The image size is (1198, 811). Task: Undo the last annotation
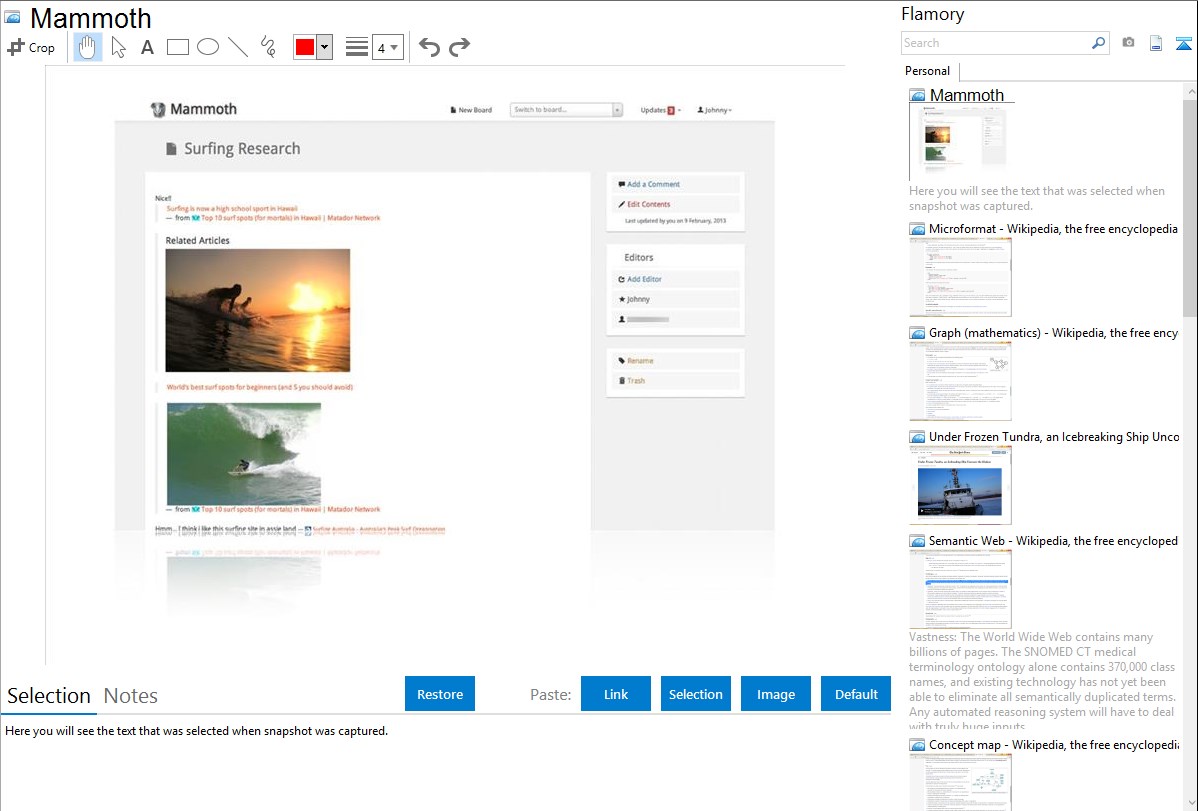click(429, 47)
